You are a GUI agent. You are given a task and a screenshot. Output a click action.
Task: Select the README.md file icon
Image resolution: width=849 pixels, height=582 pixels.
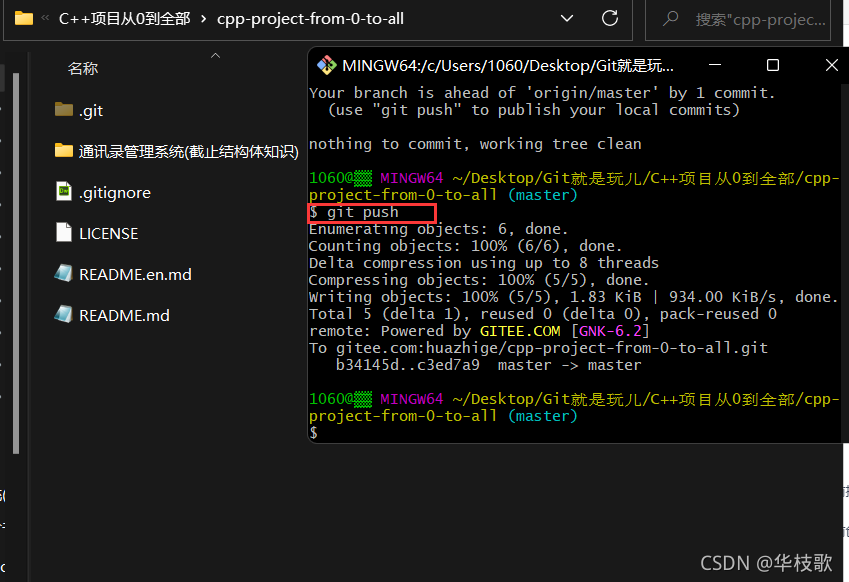pos(63,313)
